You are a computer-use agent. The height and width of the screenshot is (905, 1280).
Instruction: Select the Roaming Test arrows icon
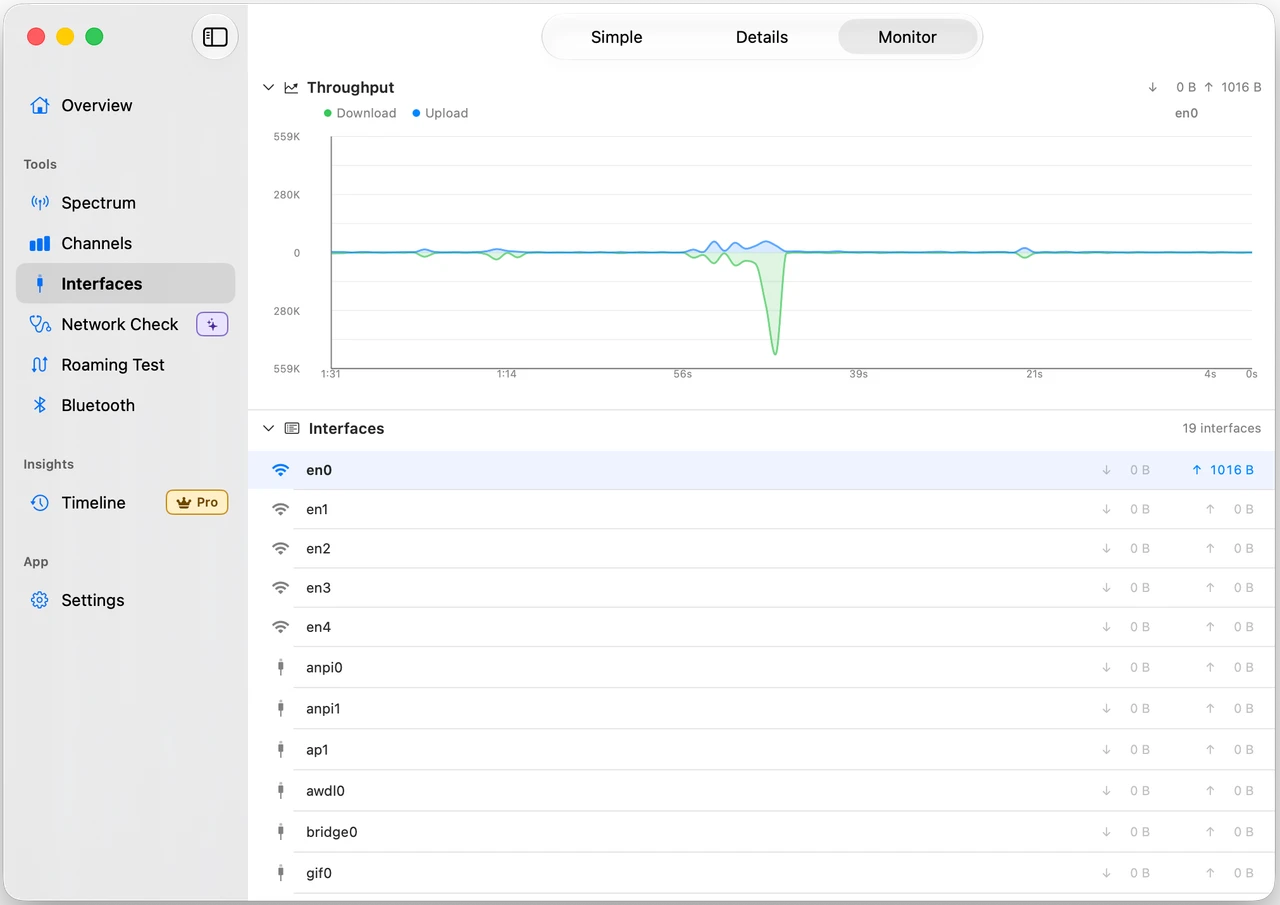click(40, 365)
